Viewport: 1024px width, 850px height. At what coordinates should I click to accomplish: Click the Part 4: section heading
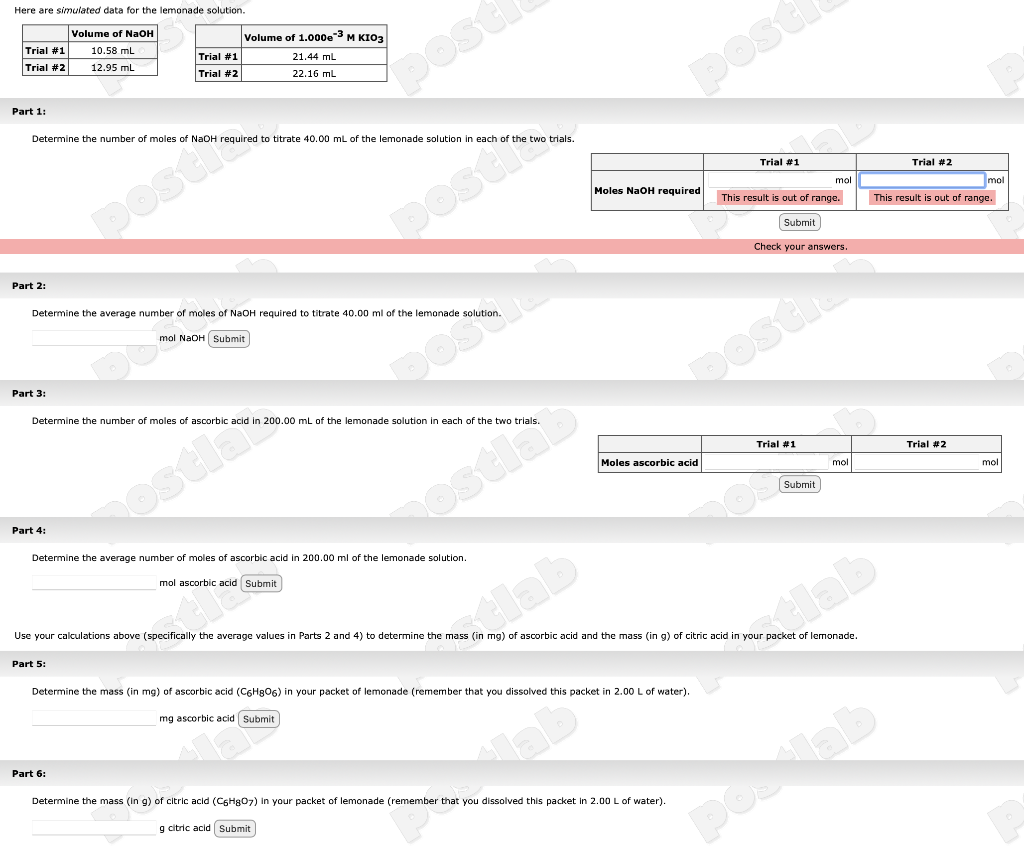point(29,531)
